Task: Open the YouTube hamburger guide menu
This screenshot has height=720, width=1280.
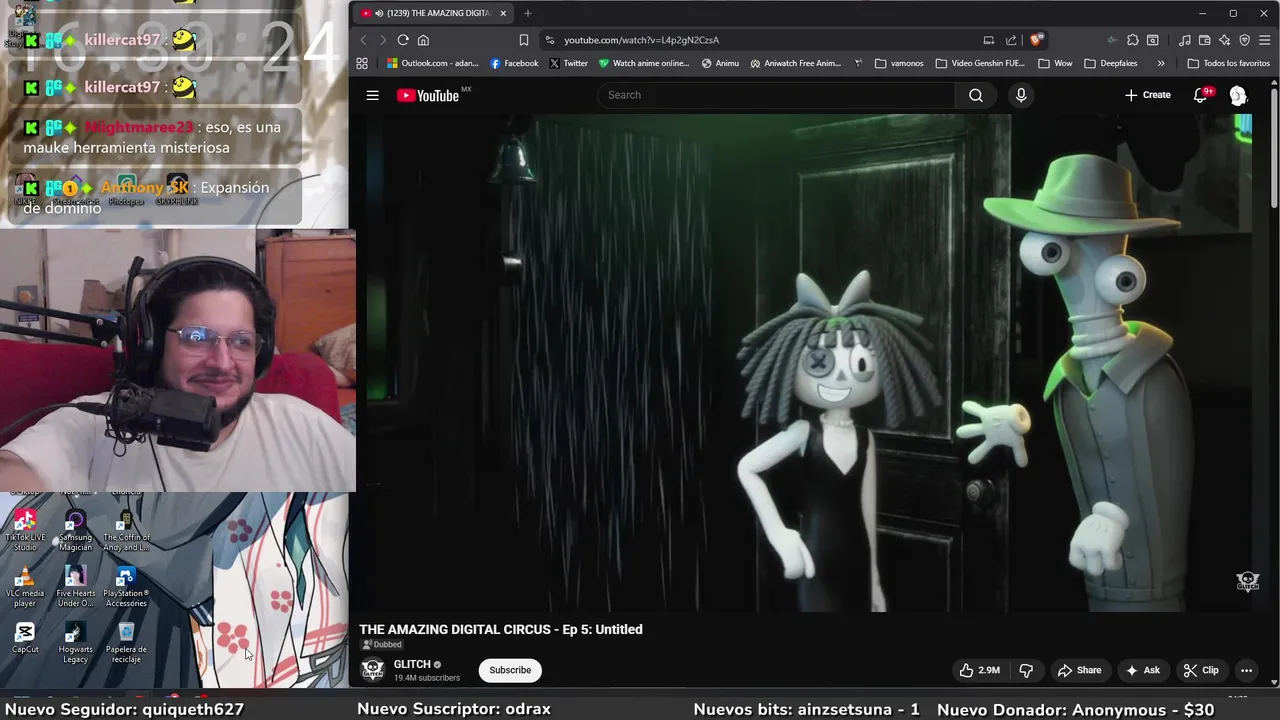Action: click(372, 95)
